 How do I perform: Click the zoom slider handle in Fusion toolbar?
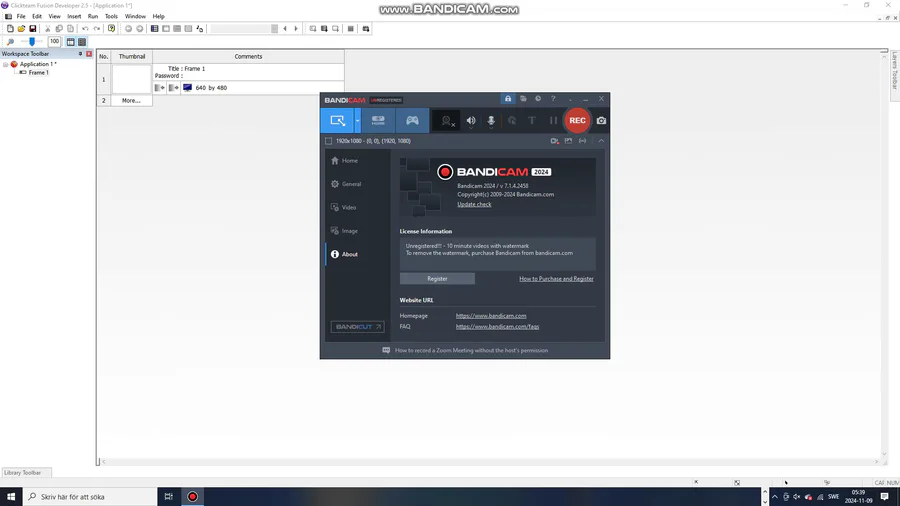[x=32, y=41]
